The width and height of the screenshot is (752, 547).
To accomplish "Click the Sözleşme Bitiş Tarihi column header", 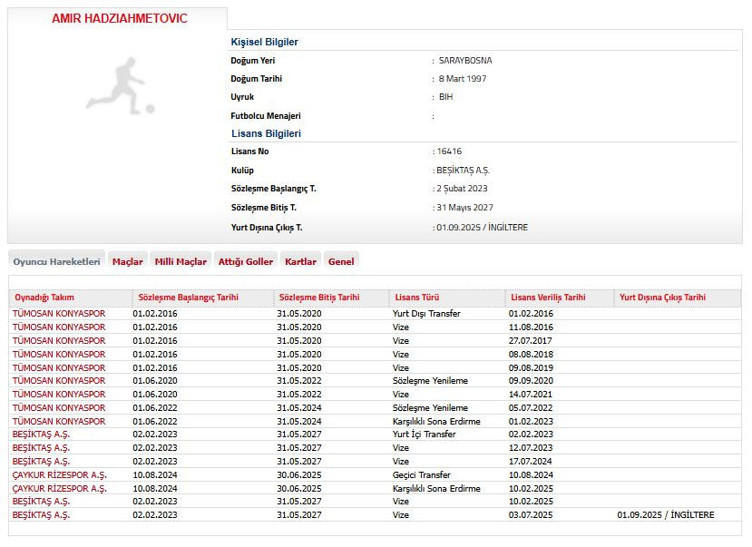I will (x=319, y=297).
